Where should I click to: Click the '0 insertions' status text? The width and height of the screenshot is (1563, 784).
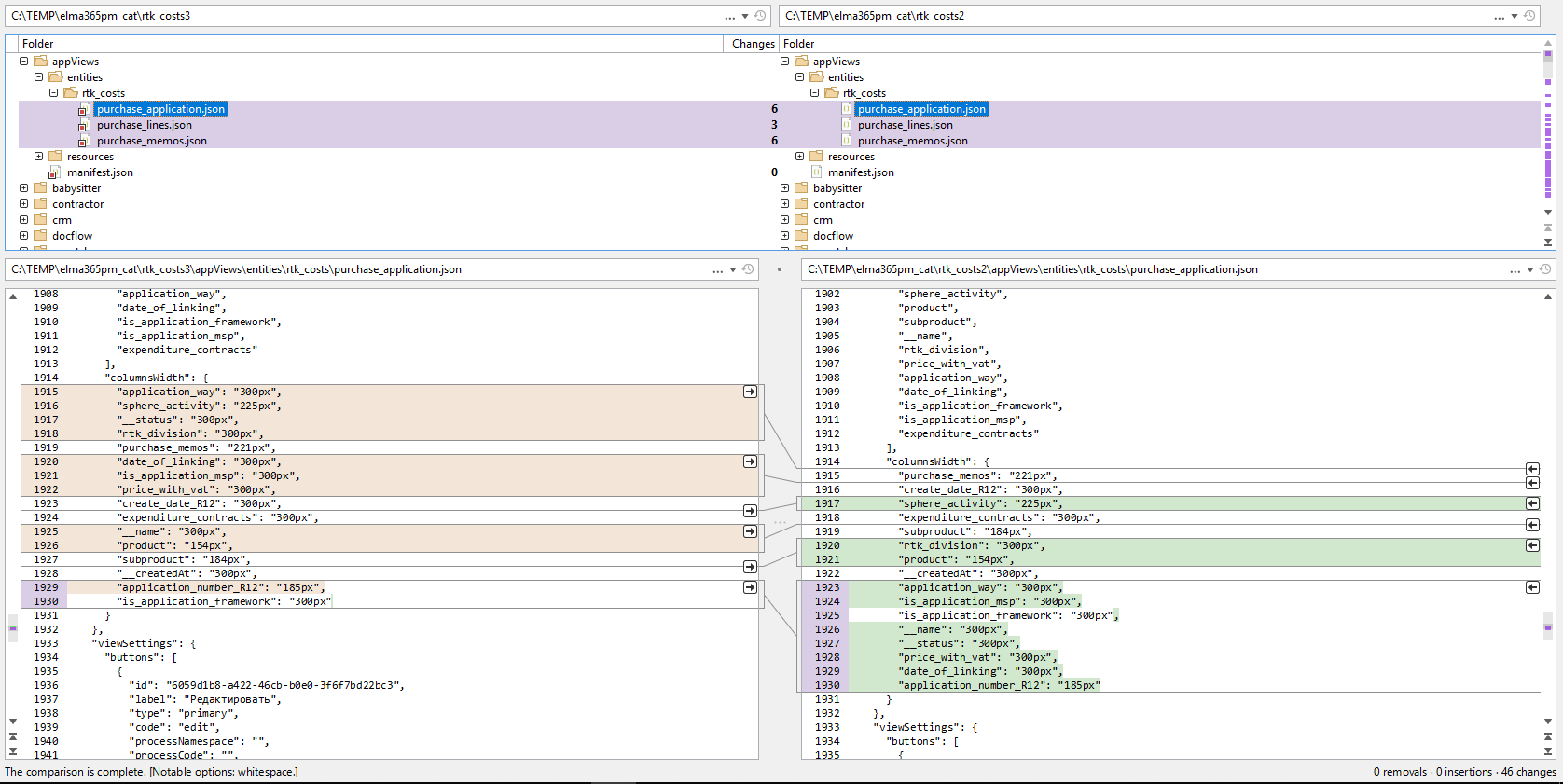[1464, 772]
